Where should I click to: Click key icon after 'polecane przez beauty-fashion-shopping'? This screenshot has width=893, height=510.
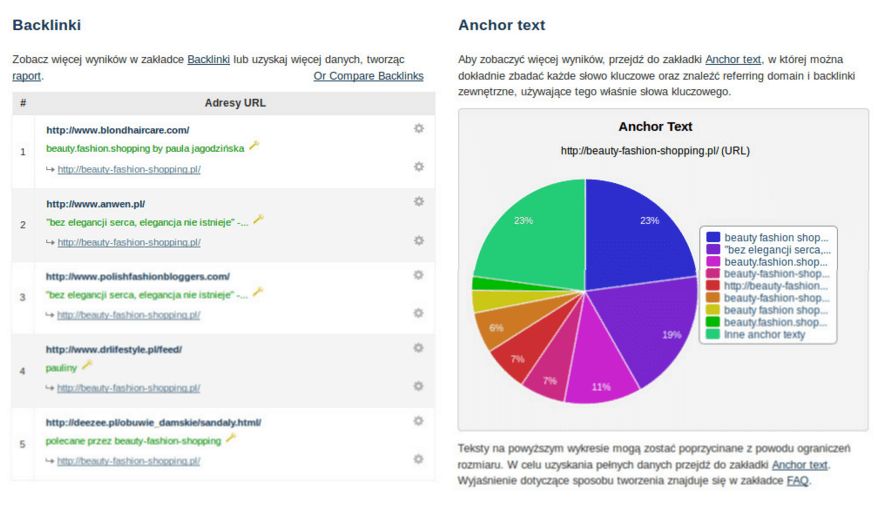click(231, 438)
